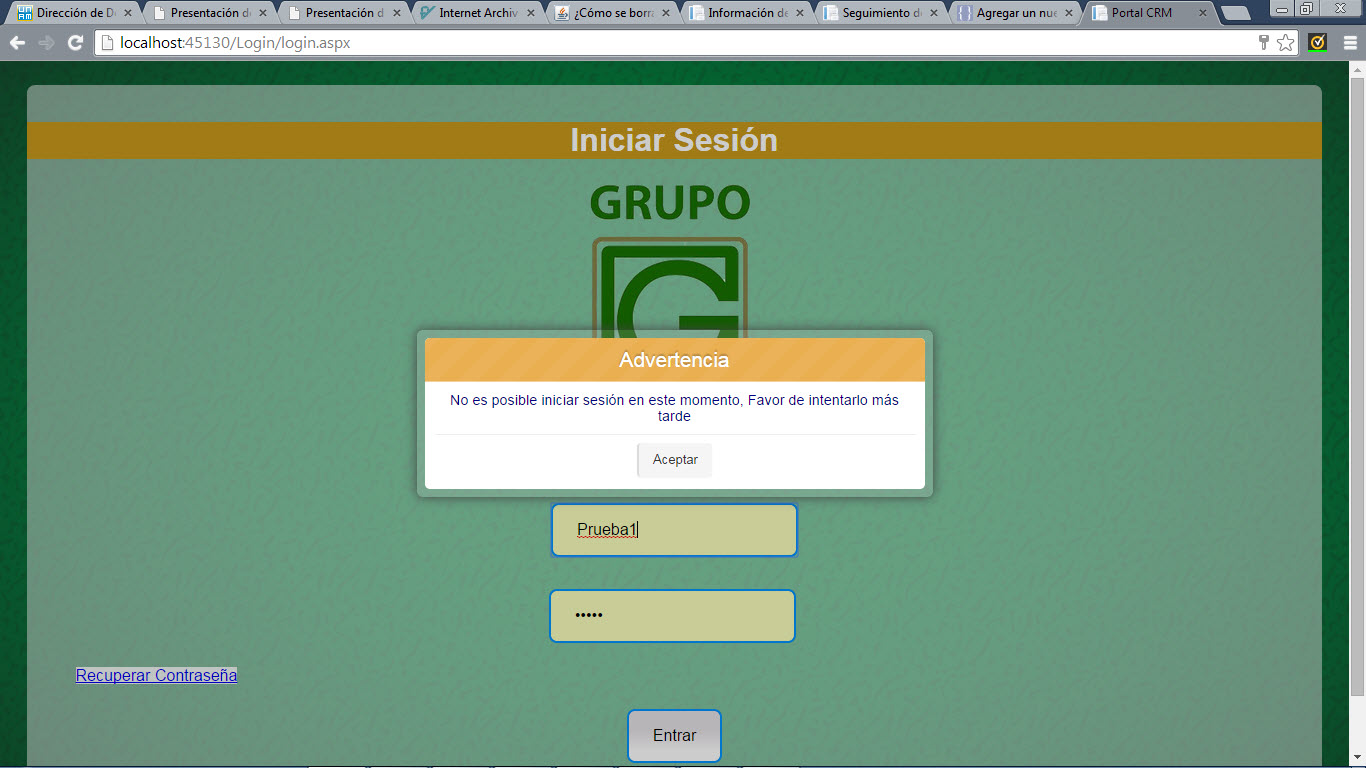Close the Portal CRM tab
This screenshot has width=1366, height=768.
[1203, 14]
